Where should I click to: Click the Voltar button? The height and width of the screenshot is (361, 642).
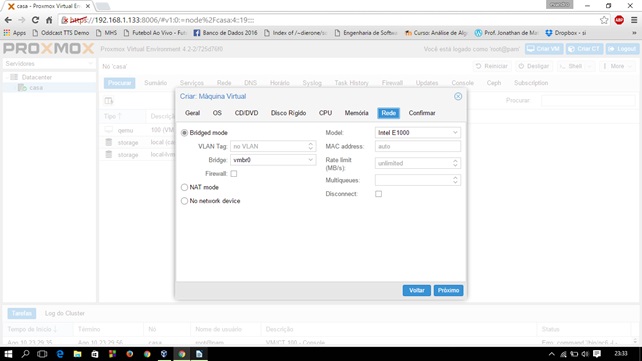416,290
